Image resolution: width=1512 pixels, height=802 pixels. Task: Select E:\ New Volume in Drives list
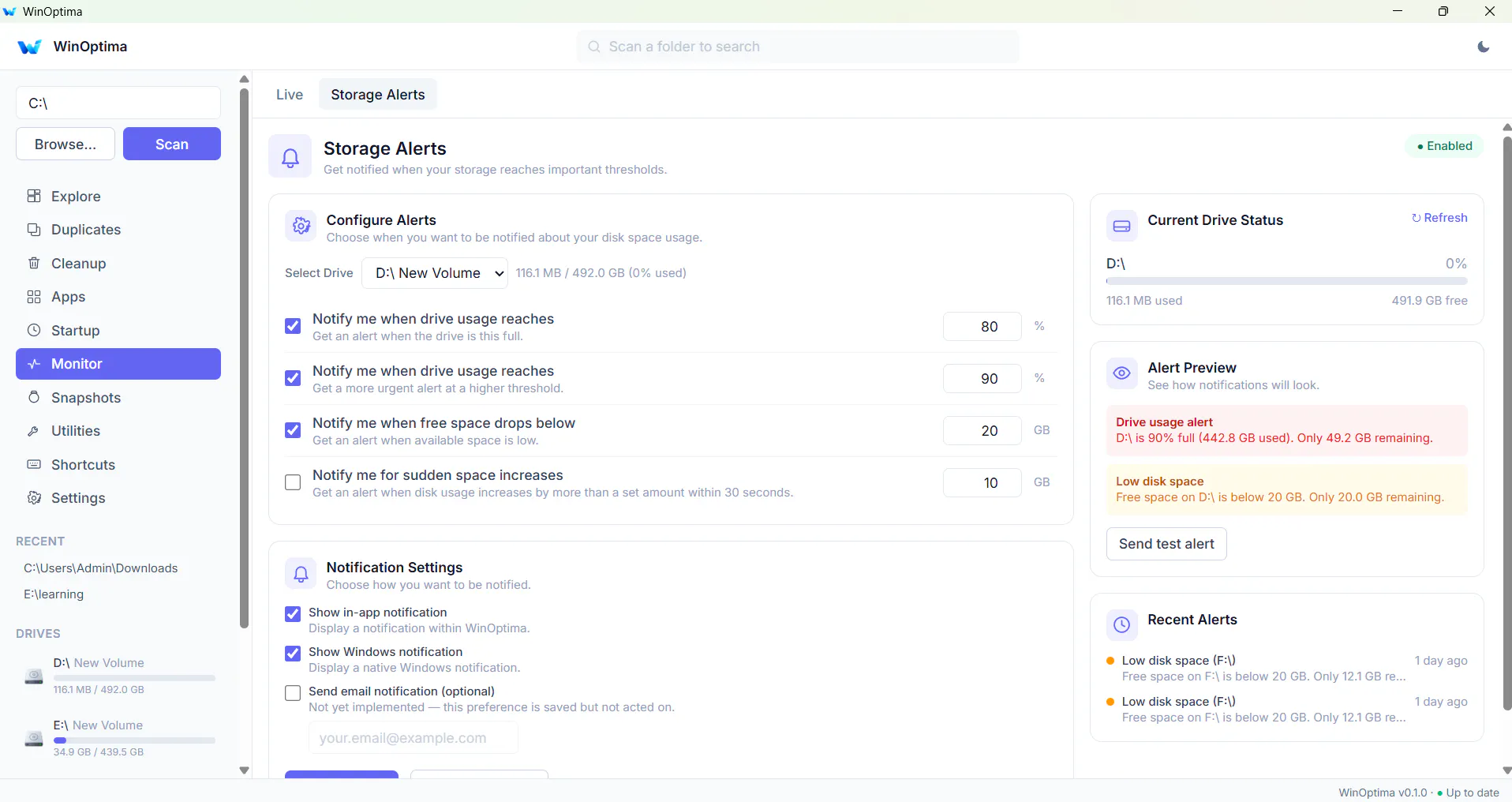[118, 738]
